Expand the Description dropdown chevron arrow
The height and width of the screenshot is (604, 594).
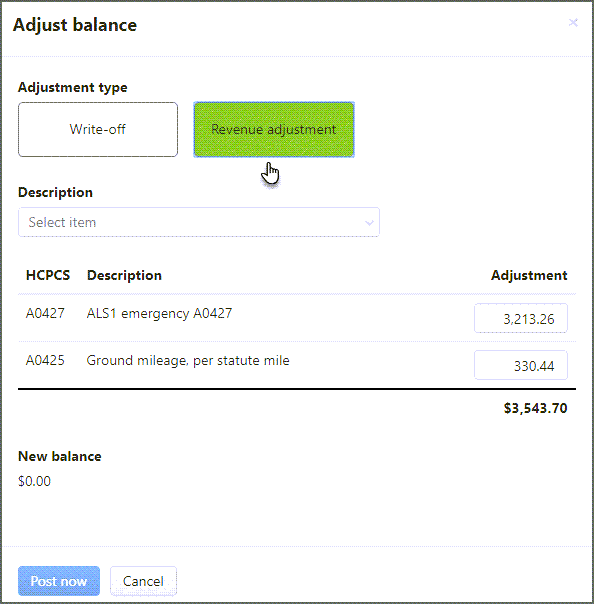point(369,223)
